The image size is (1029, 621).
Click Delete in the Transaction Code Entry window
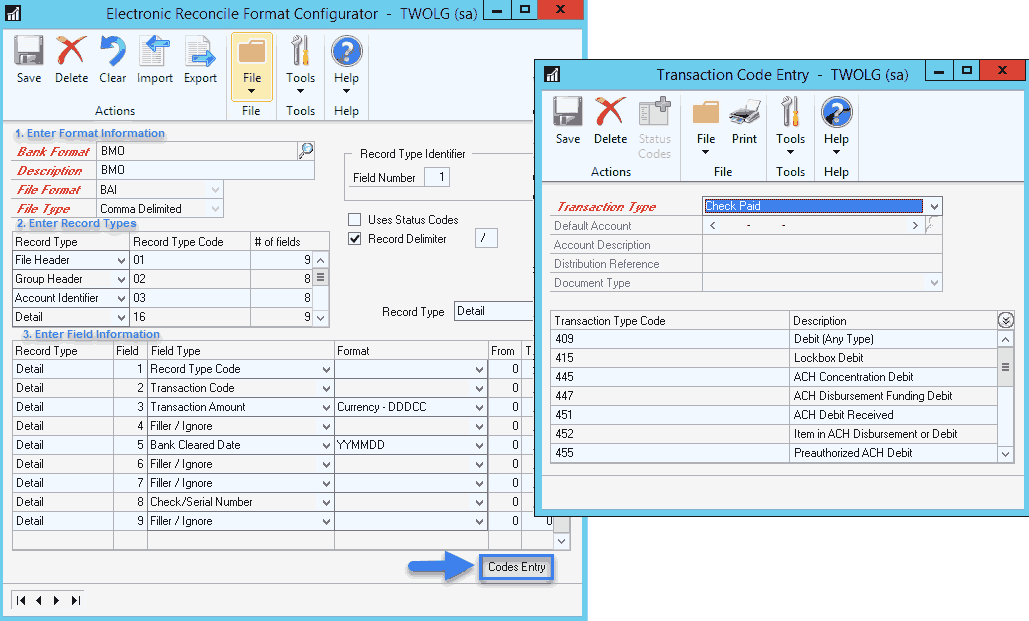click(610, 121)
